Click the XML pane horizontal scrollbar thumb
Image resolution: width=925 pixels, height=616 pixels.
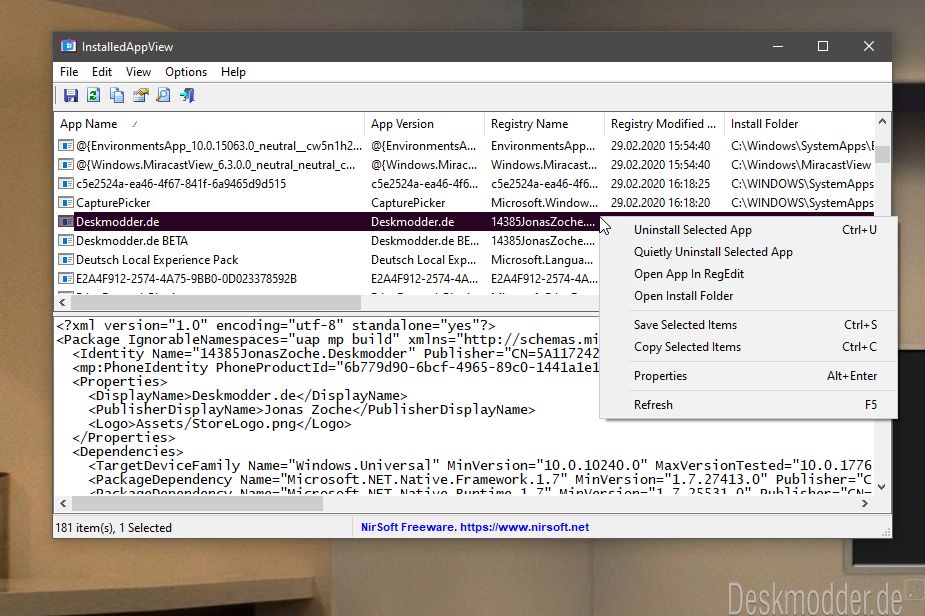tap(197, 503)
